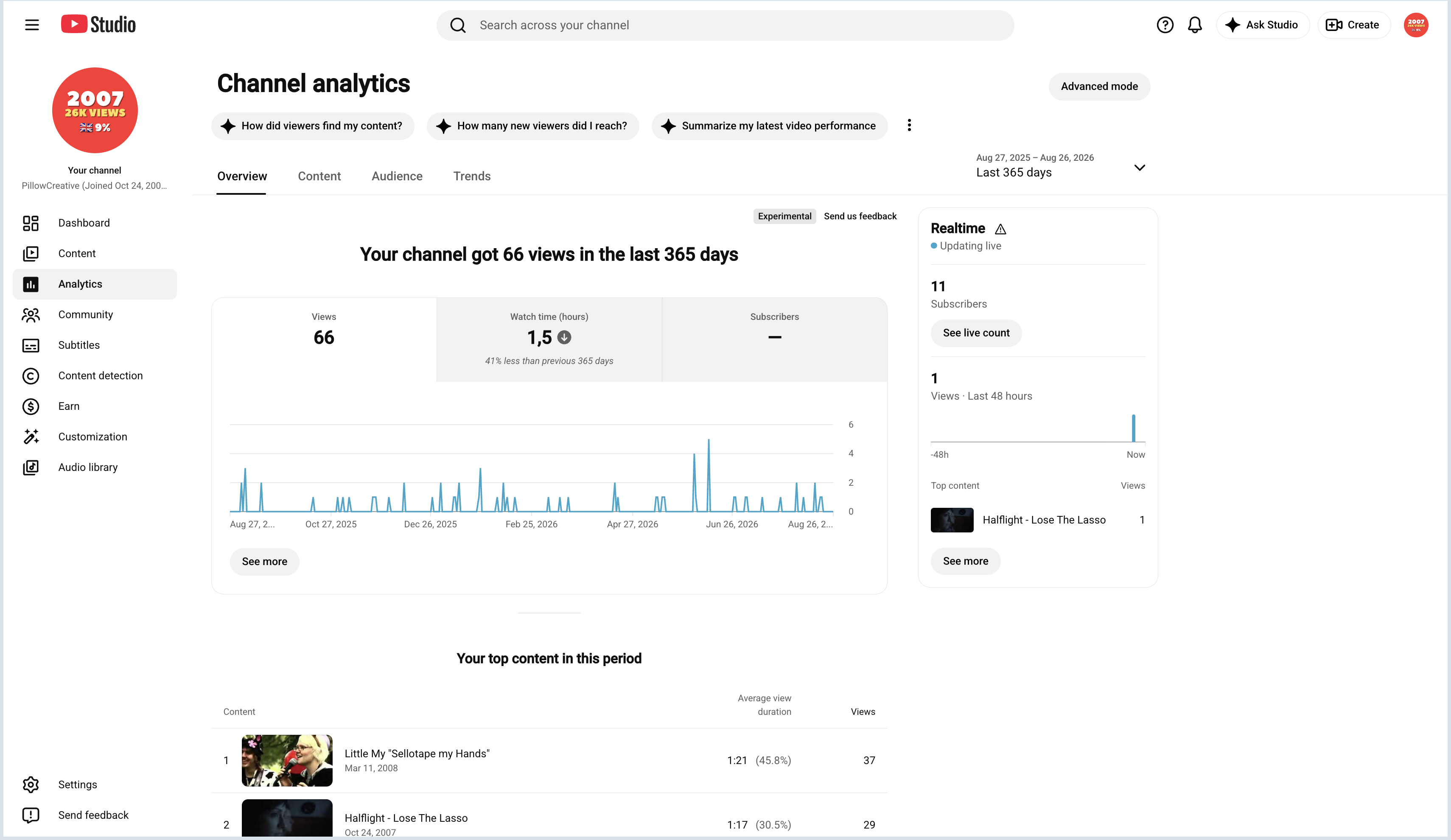The image size is (1451, 840).
Task: Click the '11' Subscribers realtime count
Action: click(938, 286)
